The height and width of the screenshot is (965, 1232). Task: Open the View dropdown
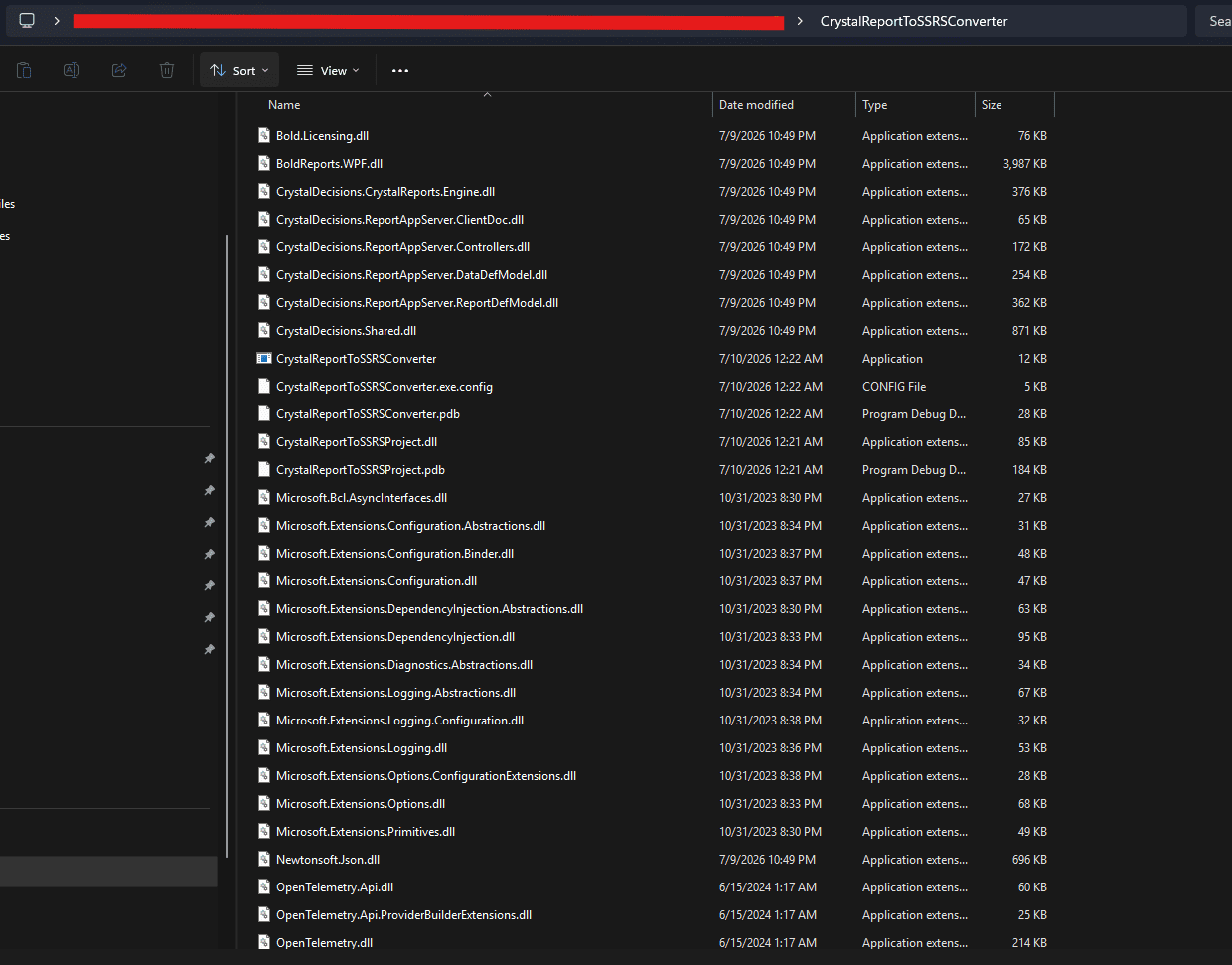pyautogui.click(x=329, y=70)
